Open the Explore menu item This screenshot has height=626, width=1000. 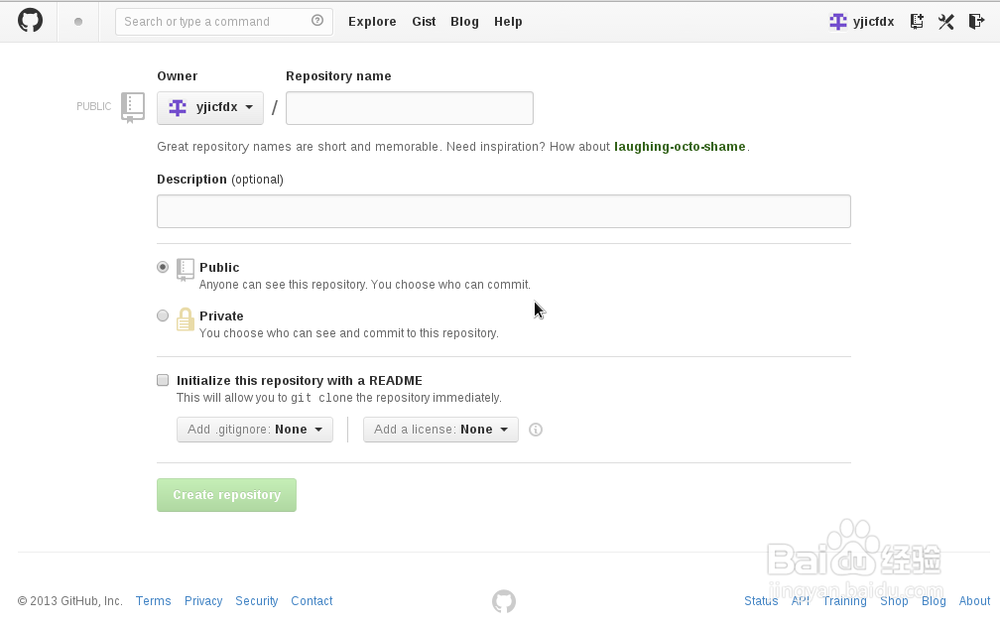coord(372,22)
